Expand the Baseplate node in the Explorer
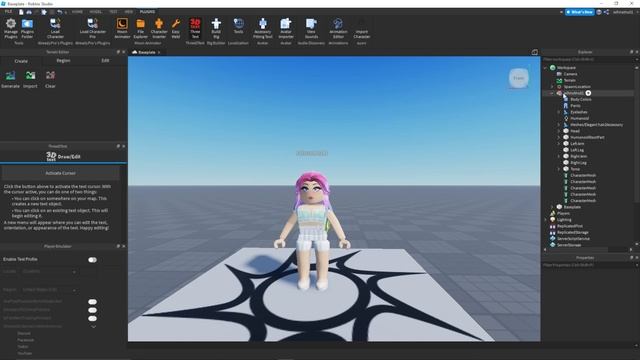Image resolution: width=640 pixels, height=360 pixels. (552, 207)
